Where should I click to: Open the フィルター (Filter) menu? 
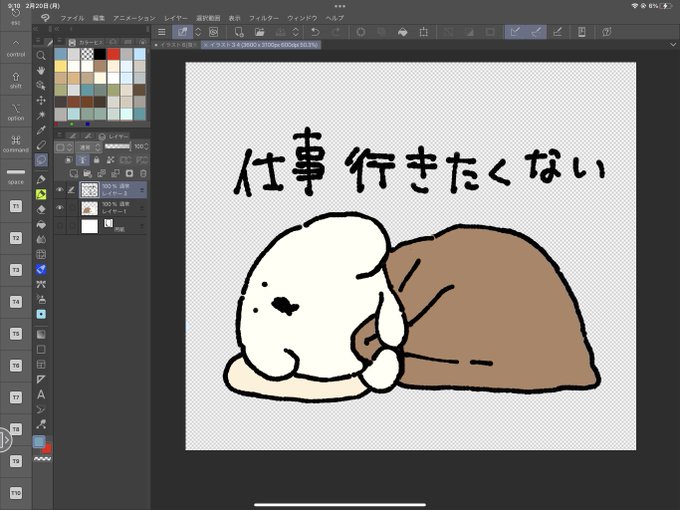click(x=264, y=18)
